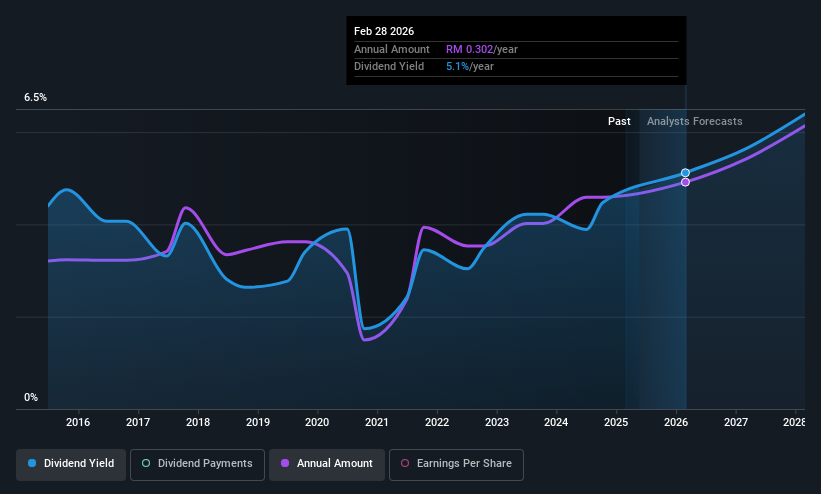Image resolution: width=821 pixels, height=494 pixels.
Task: Select the blue dividend yield data point marker
Action: [x=685, y=173]
